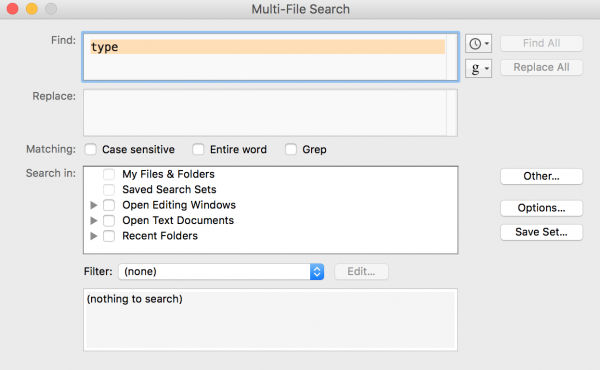
Task: Open the search history clock popup
Action: [x=478, y=44]
